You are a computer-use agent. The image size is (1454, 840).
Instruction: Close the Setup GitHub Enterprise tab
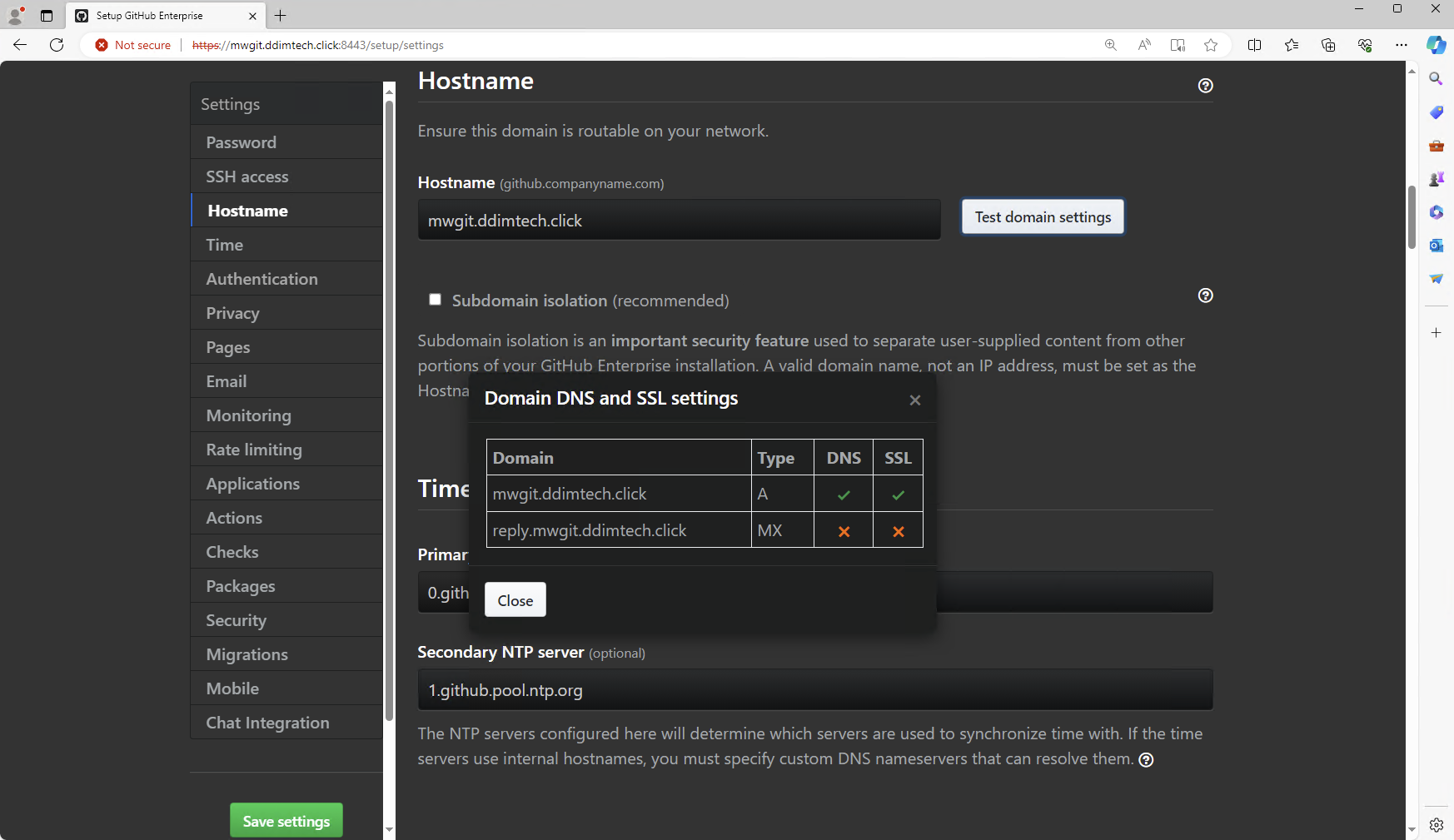pyautogui.click(x=252, y=16)
